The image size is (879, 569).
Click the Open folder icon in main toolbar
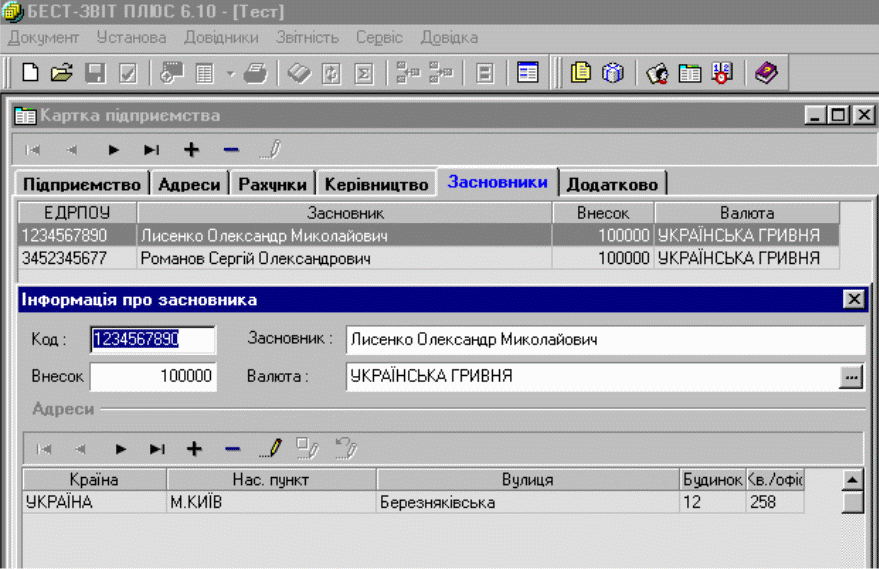[x=62, y=73]
